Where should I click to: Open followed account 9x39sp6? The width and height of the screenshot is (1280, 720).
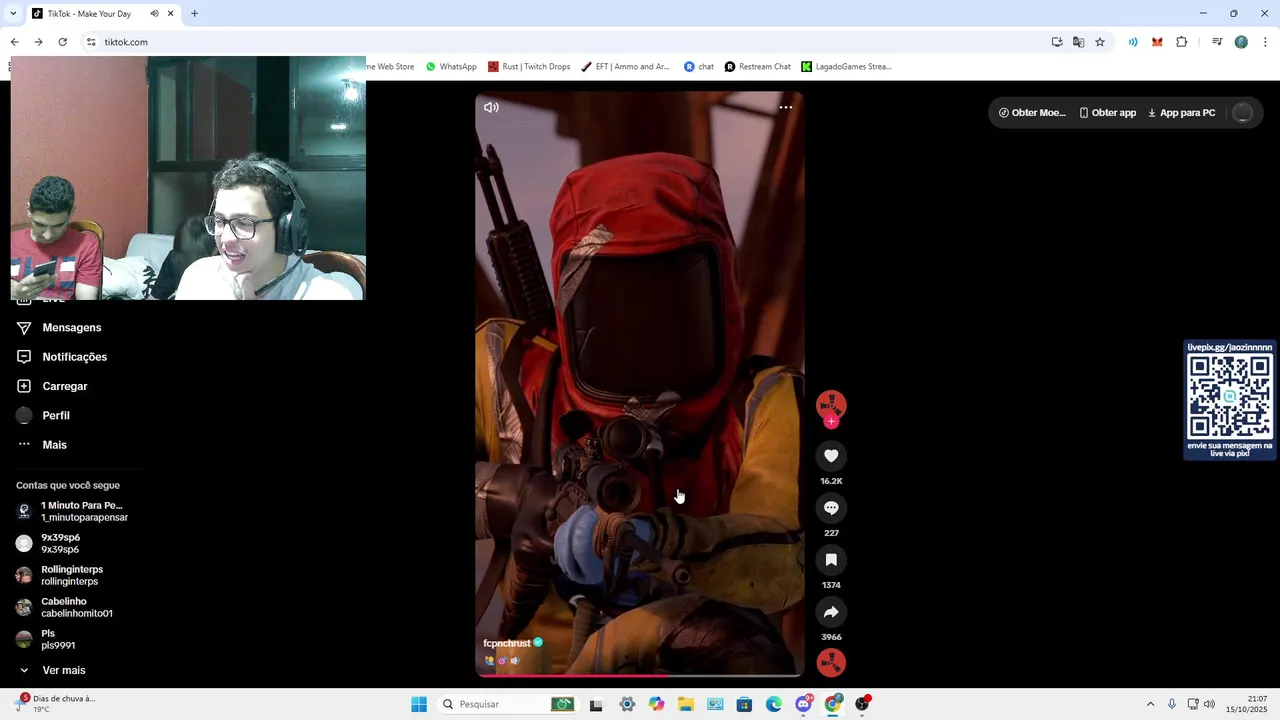[60, 543]
